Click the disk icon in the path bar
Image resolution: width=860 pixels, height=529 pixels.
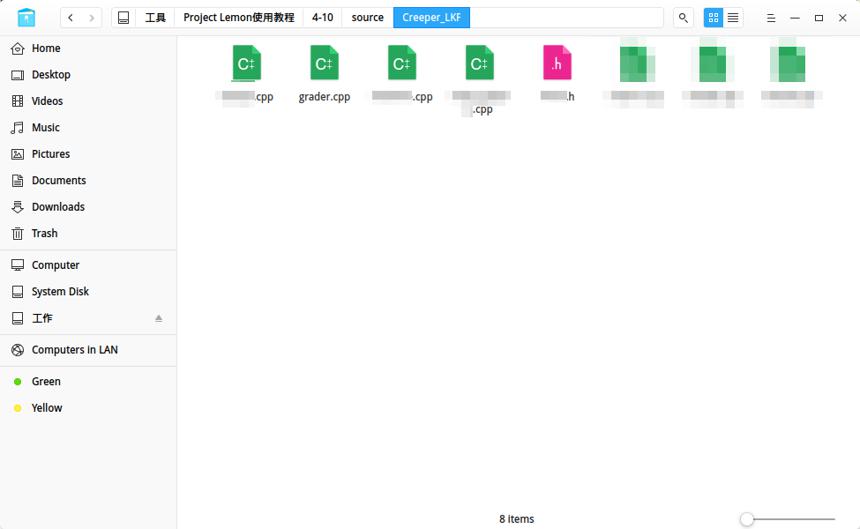[x=124, y=18]
